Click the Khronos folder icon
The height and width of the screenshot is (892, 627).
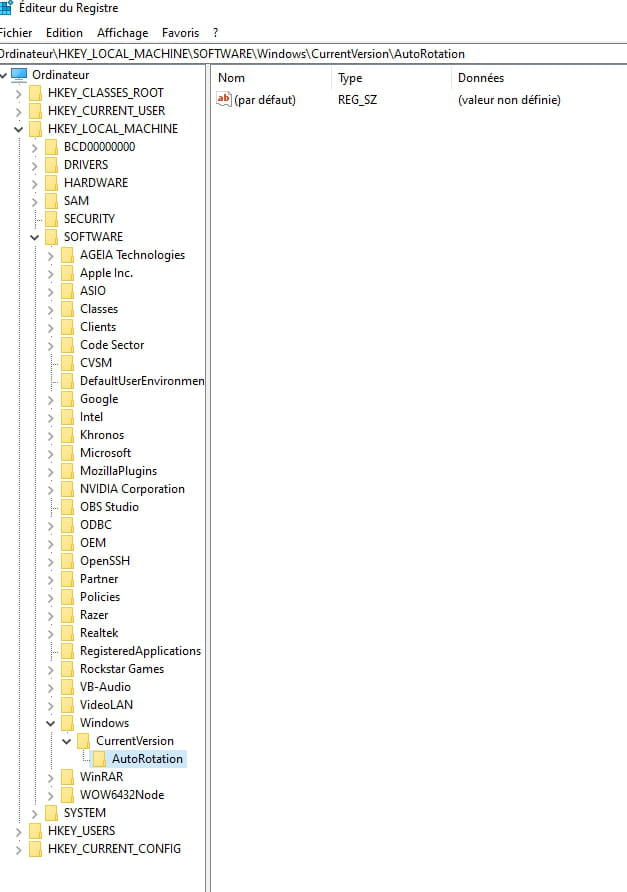point(68,435)
